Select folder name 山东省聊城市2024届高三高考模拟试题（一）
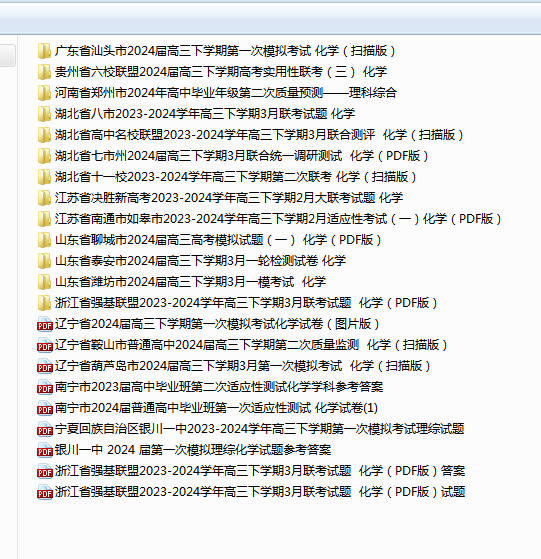 point(218,240)
